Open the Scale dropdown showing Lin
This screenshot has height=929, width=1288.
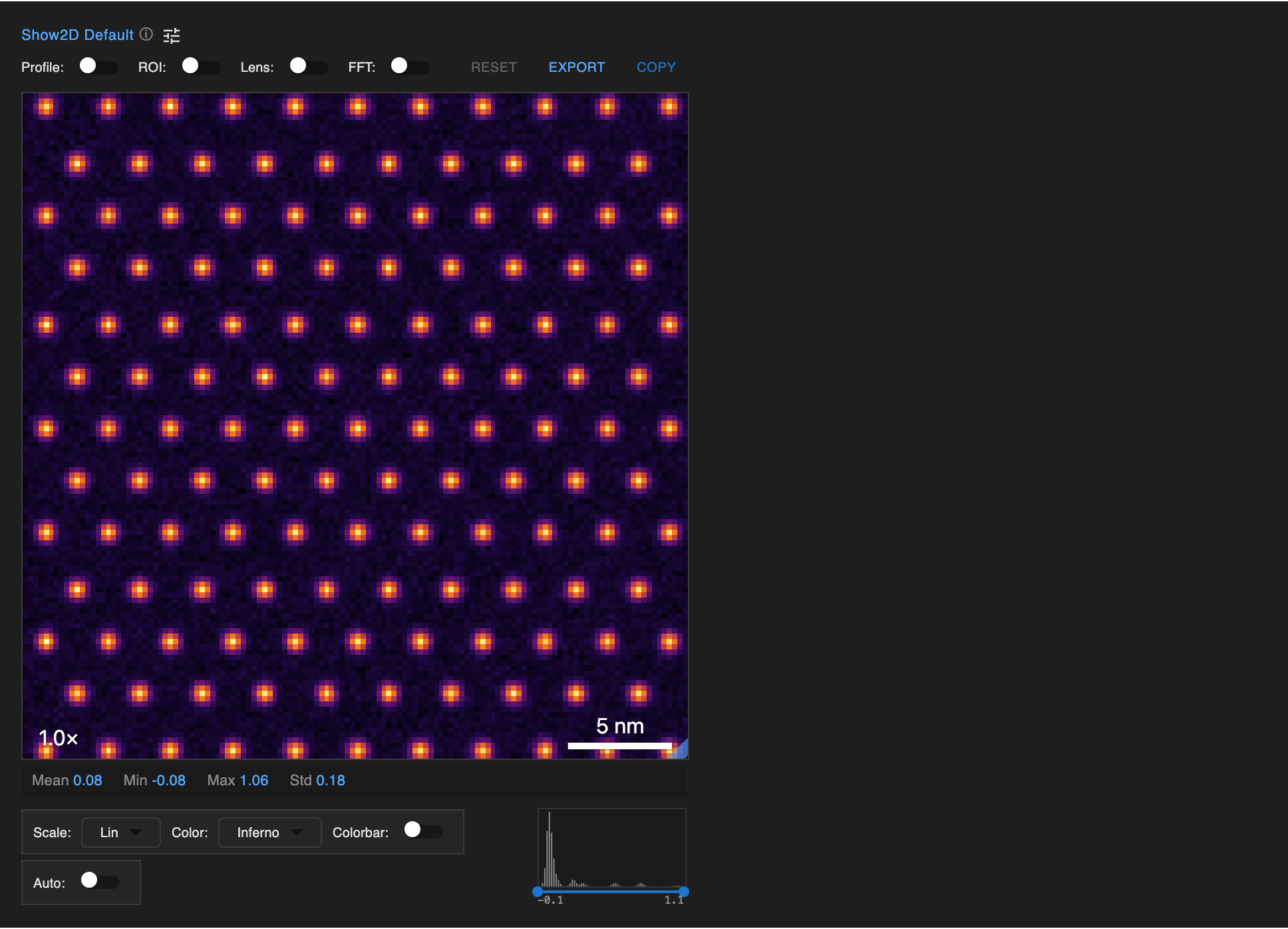[x=120, y=832]
